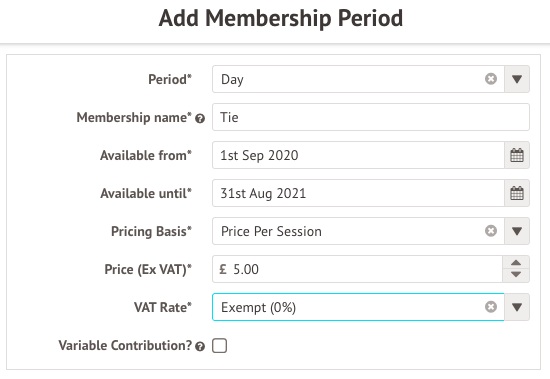The image size is (550, 379).
Task: Click the Price (Ex VAT) input
Action: pyautogui.click(x=357, y=269)
